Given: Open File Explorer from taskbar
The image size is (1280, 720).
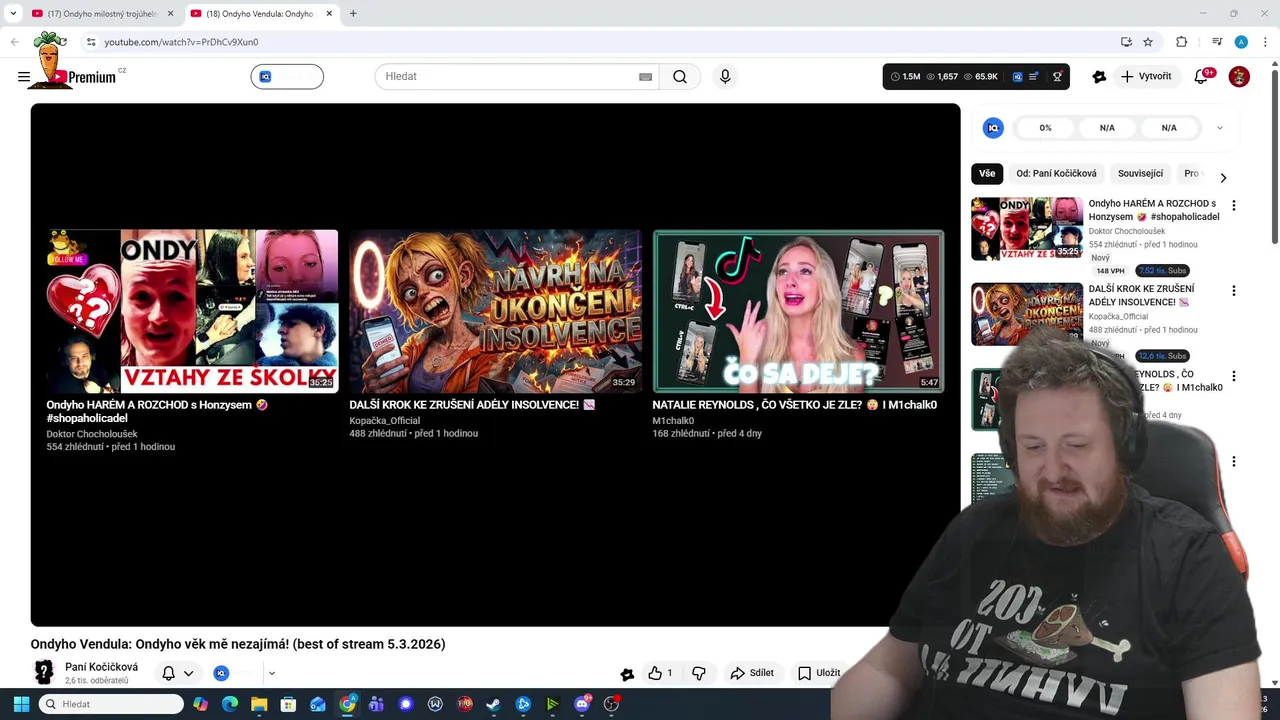Looking at the screenshot, I should 259,704.
